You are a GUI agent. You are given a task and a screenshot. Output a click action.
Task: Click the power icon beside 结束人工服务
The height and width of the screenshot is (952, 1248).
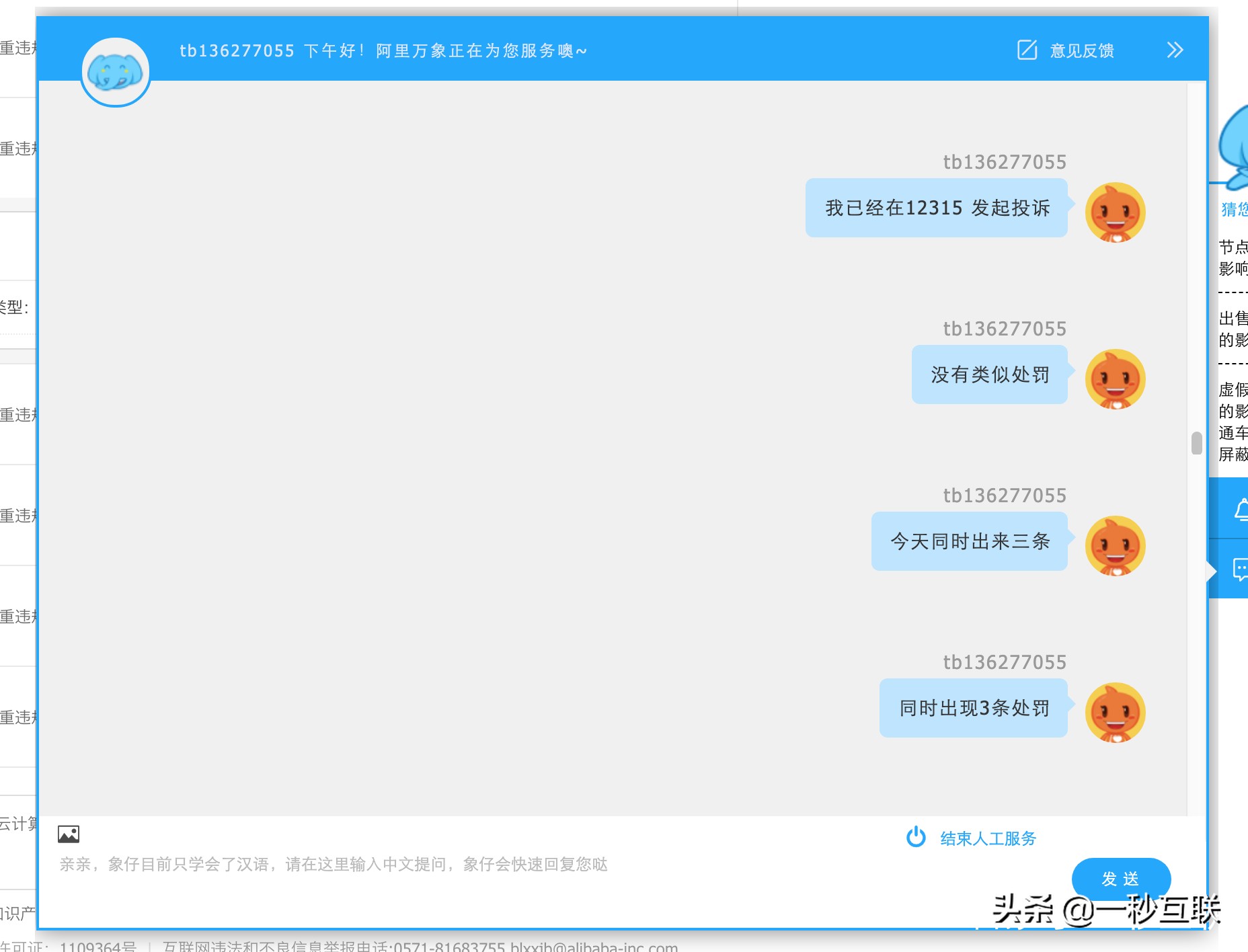[916, 838]
